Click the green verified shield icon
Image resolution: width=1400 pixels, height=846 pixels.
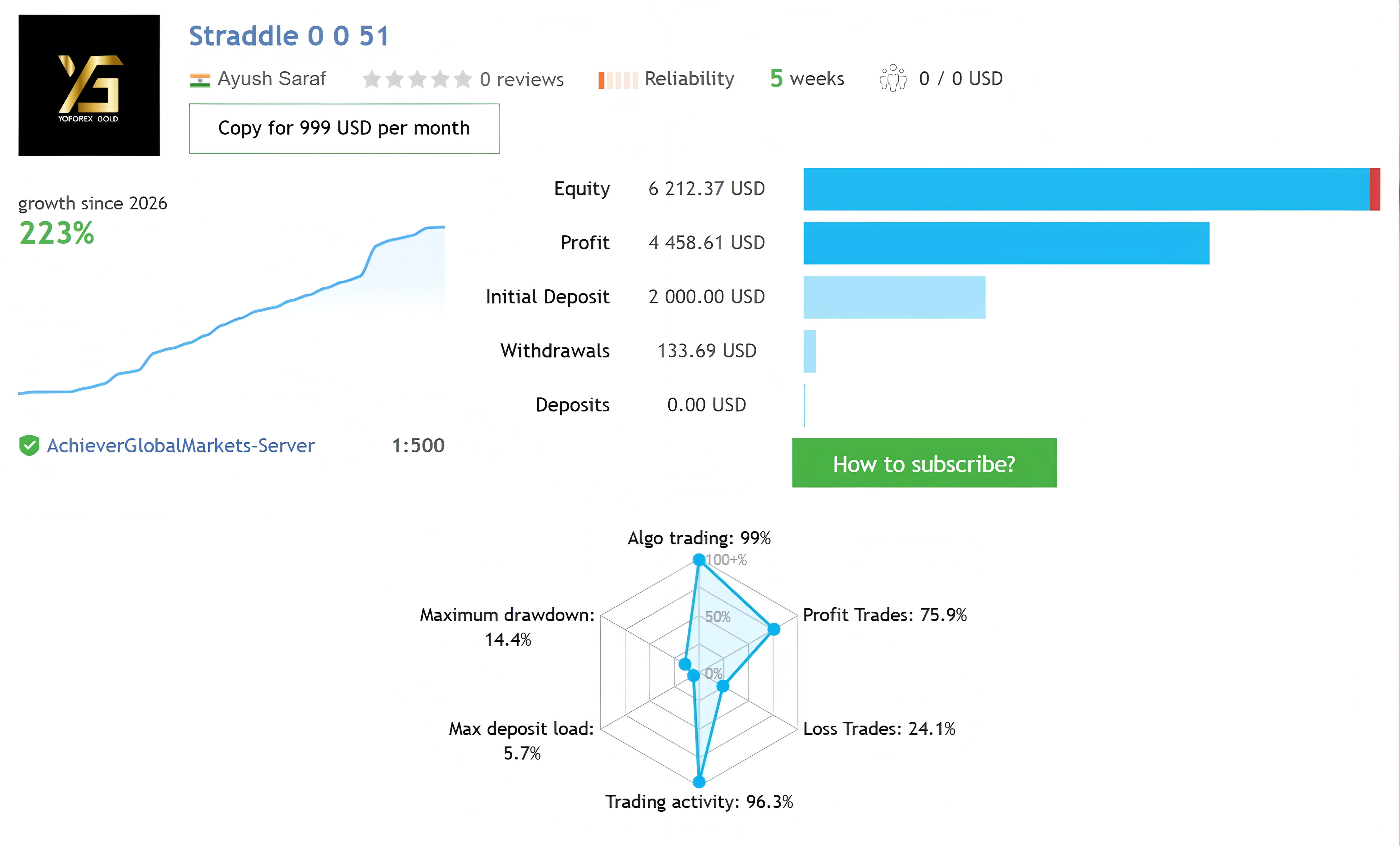pos(29,445)
